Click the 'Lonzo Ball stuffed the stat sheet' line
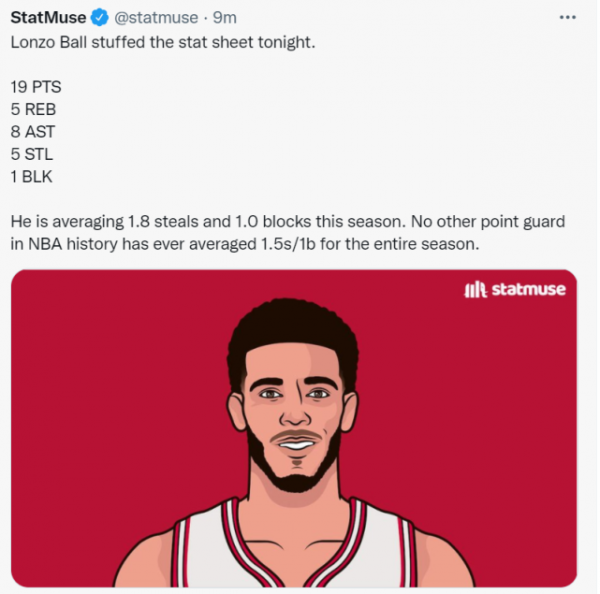This screenshot has height=594, width=600. [163, 42]
